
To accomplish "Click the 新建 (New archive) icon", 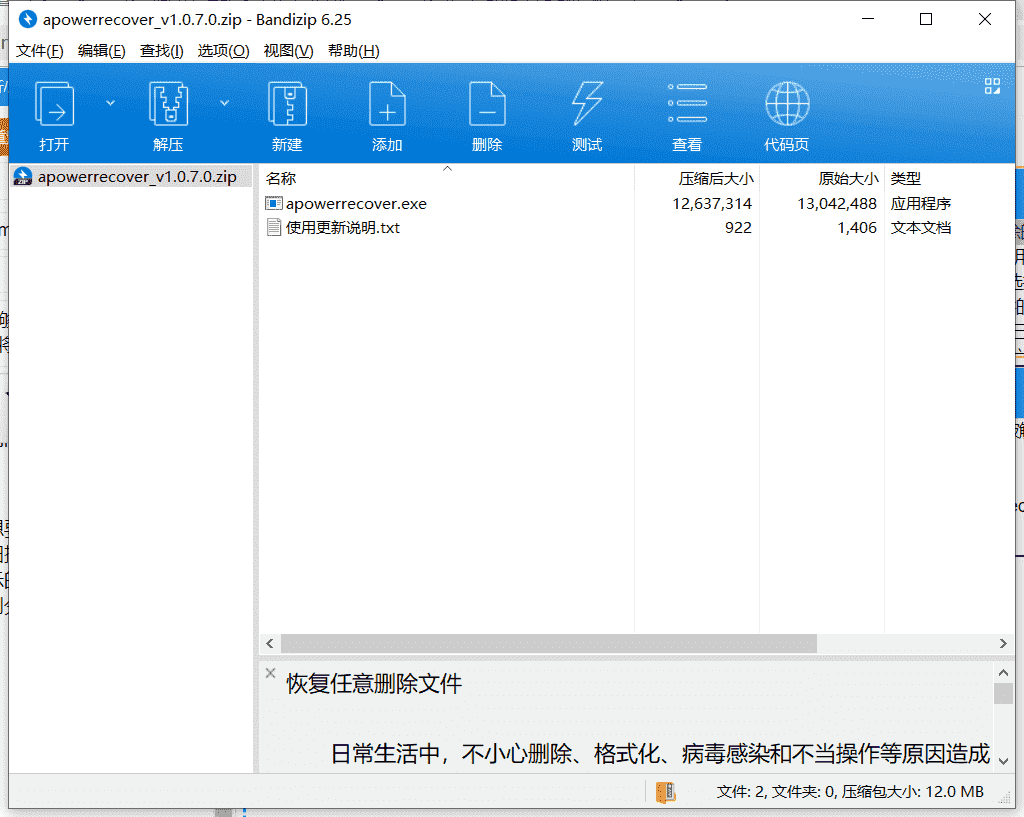I will tap(287, 103).
